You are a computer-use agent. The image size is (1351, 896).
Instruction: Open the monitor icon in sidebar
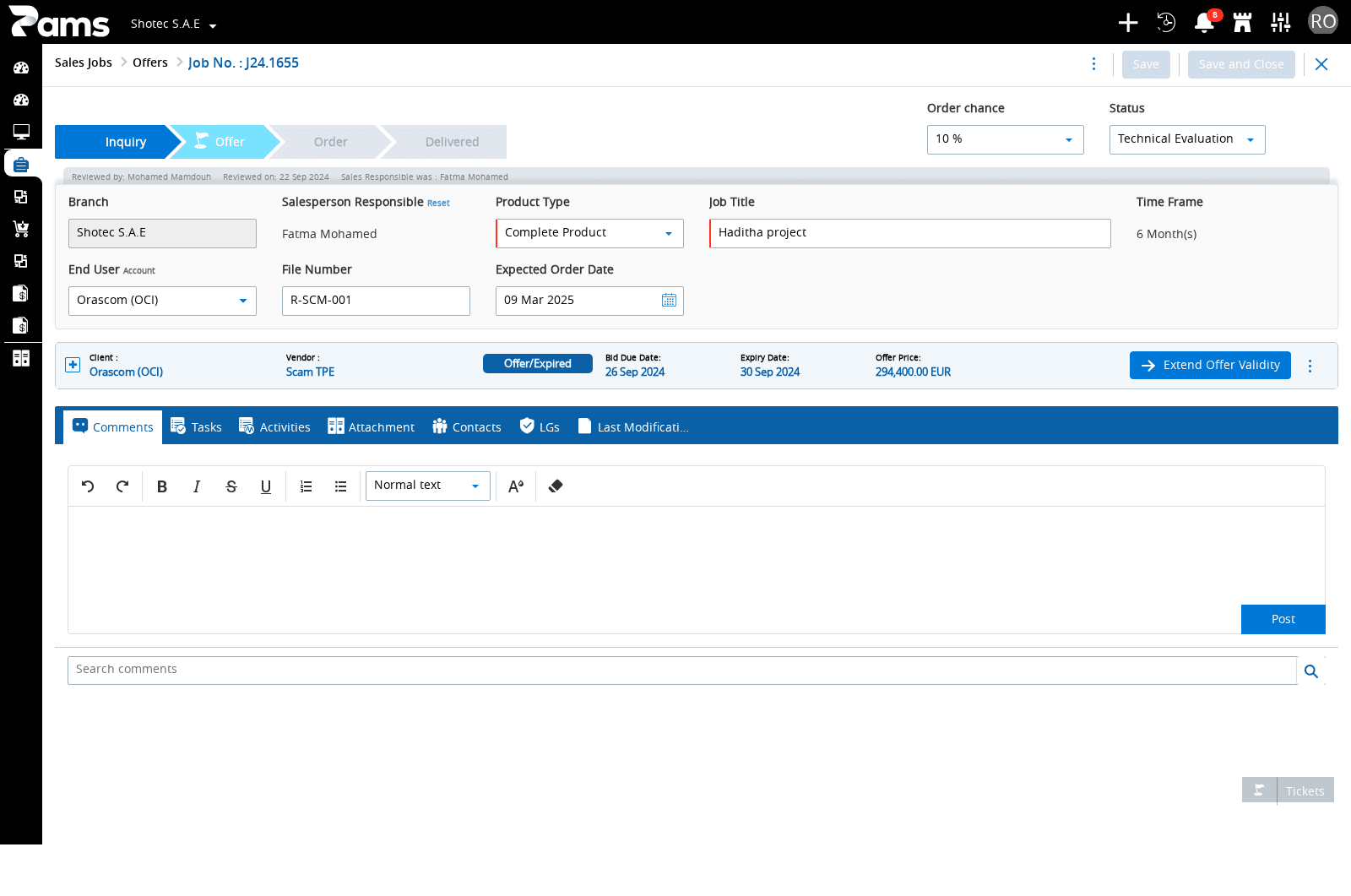point(21,132)
